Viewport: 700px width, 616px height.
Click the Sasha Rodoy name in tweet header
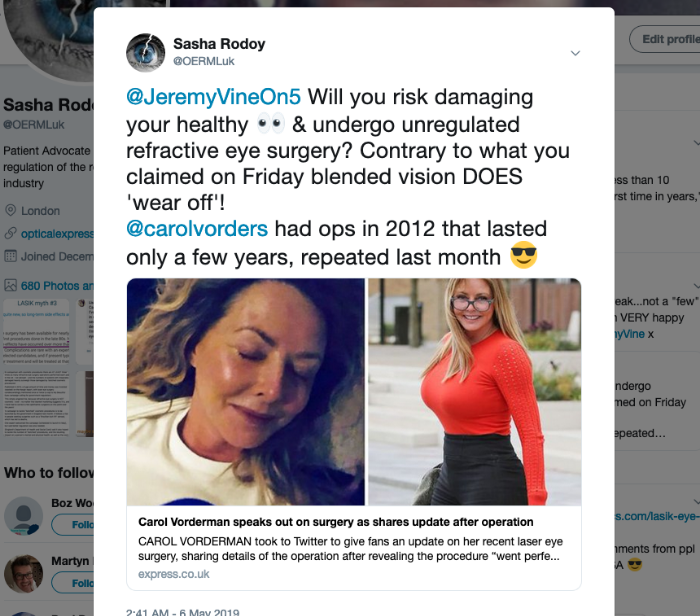click(x=219, y=44)
